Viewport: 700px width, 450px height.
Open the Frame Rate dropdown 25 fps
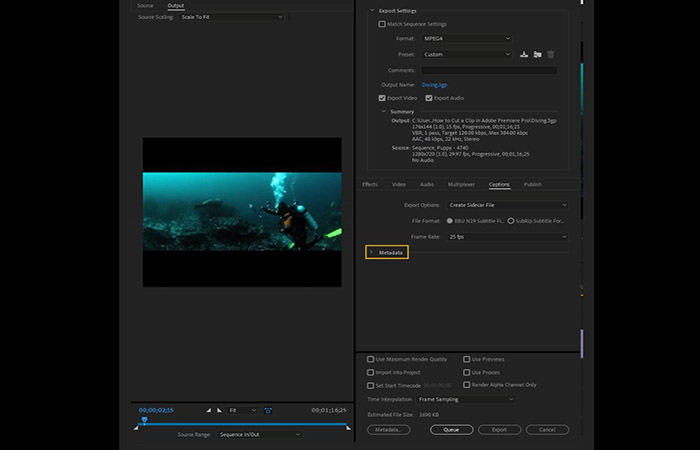tap(508, 237)
